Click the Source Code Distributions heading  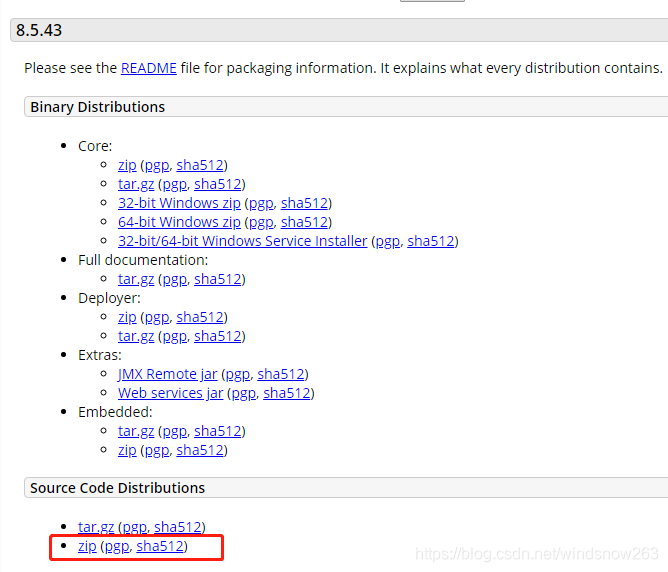pos(118,488)
